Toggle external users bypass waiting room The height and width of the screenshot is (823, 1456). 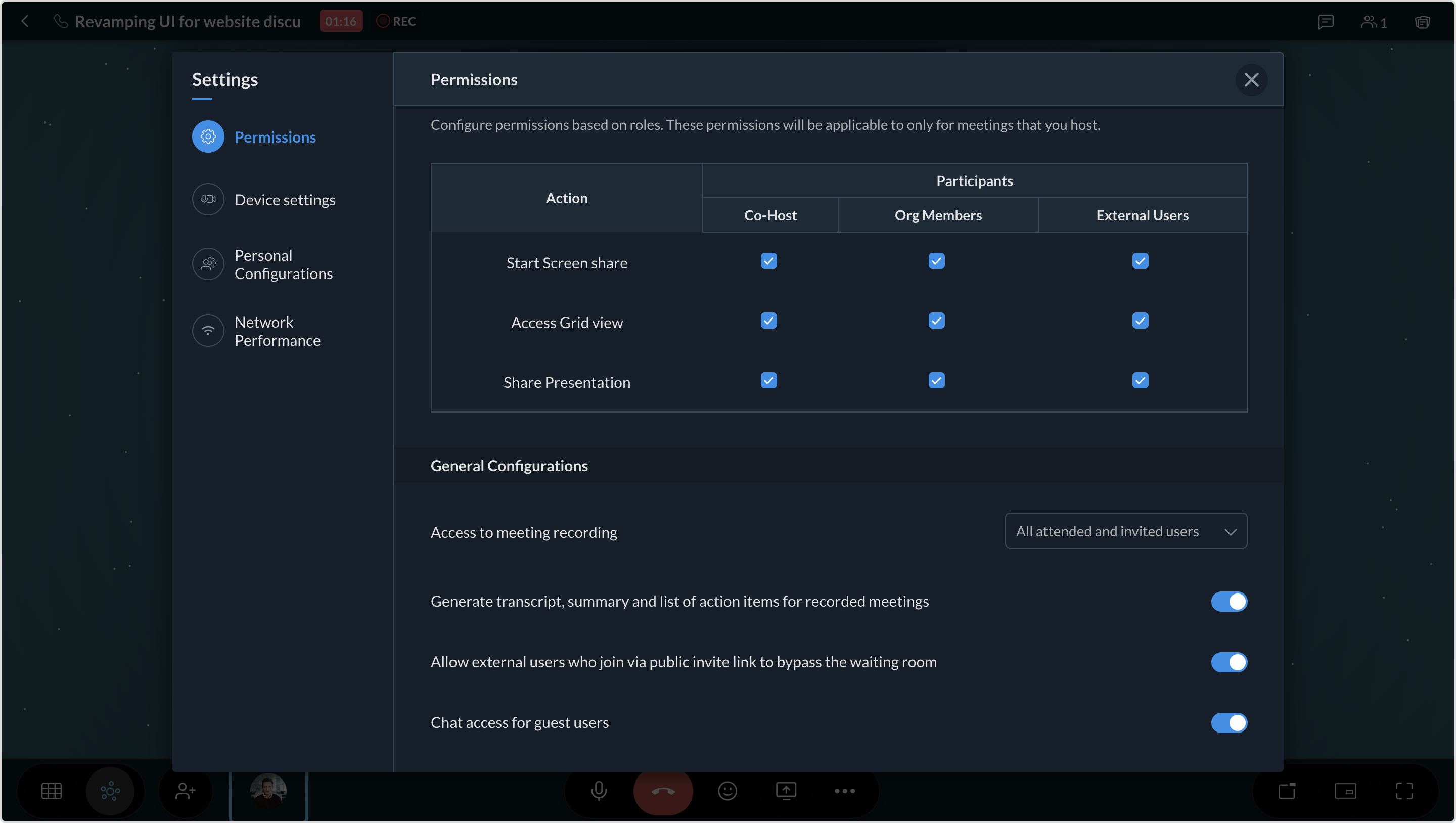(x=1229, y=662)
